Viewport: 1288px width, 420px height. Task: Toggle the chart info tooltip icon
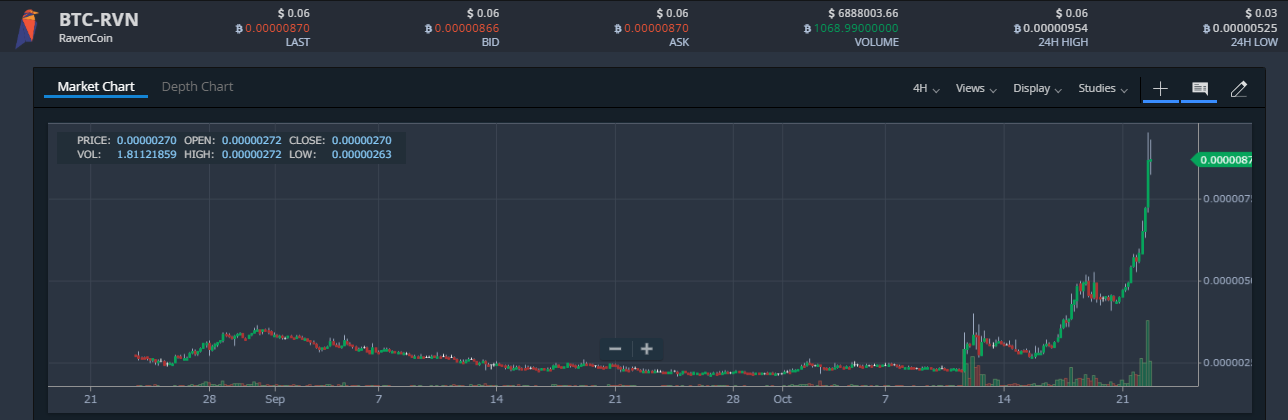coord(1199,88)
